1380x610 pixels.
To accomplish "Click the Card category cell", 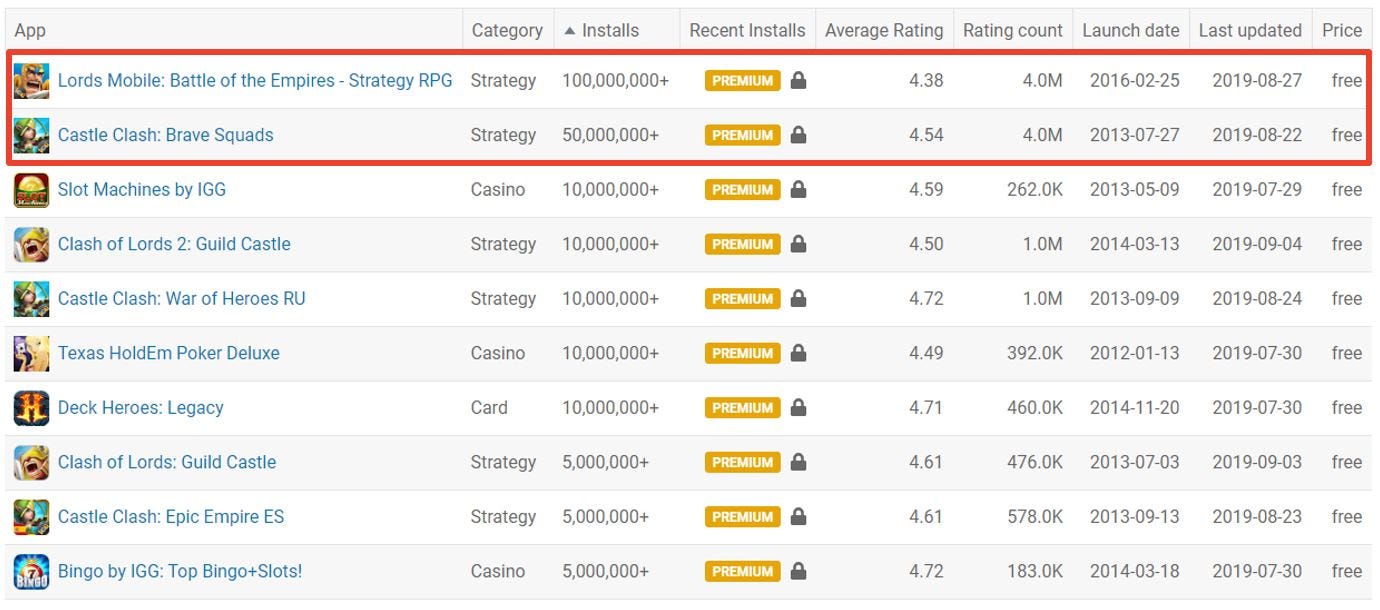I will 489,407.
